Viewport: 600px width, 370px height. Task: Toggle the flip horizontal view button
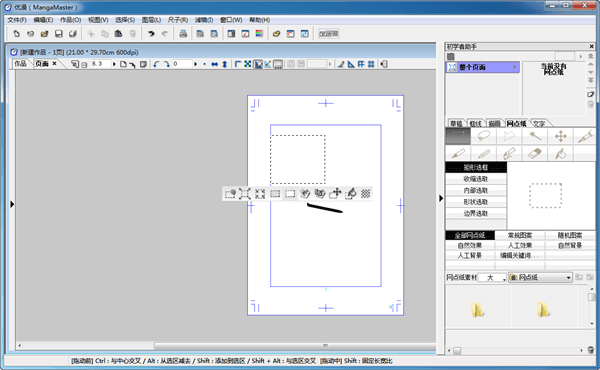tap(214, 64)
